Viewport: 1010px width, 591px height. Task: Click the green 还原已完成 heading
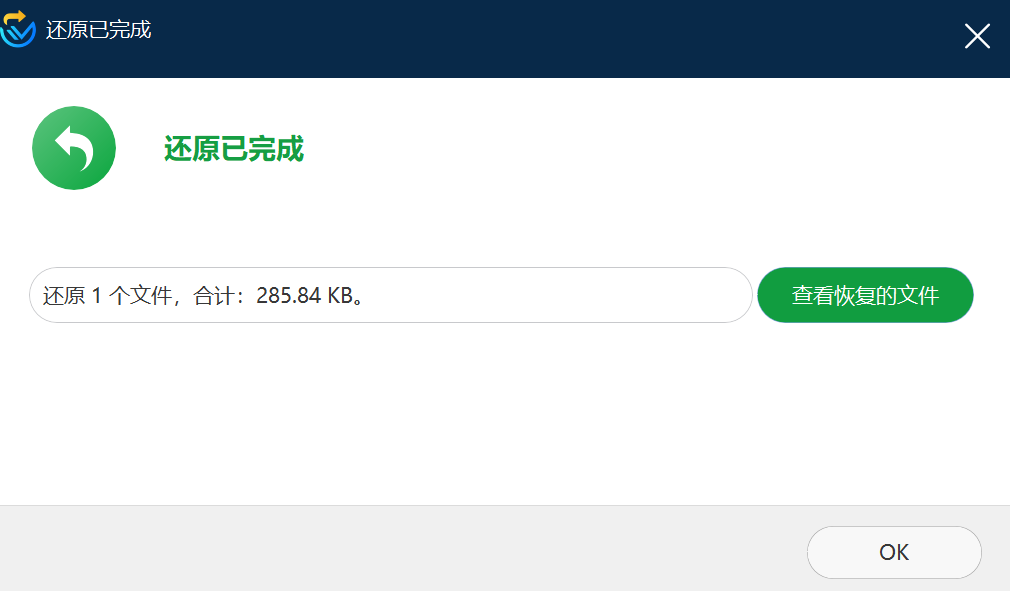tap(234, 149)
